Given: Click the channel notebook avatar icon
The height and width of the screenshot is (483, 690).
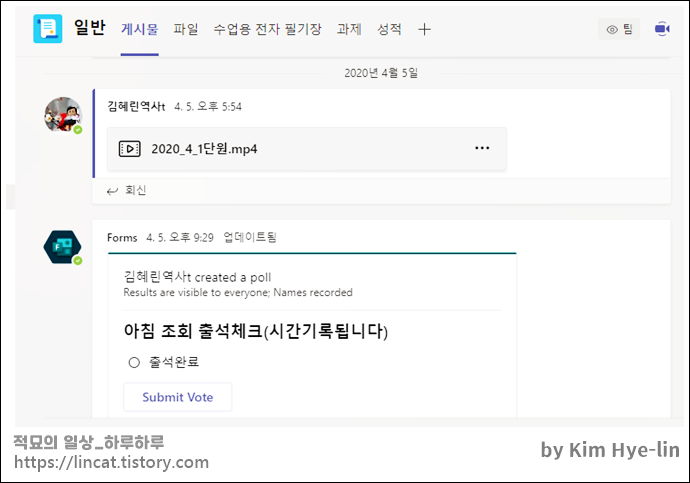Looking at the screenshot, I should click(48, 29).
